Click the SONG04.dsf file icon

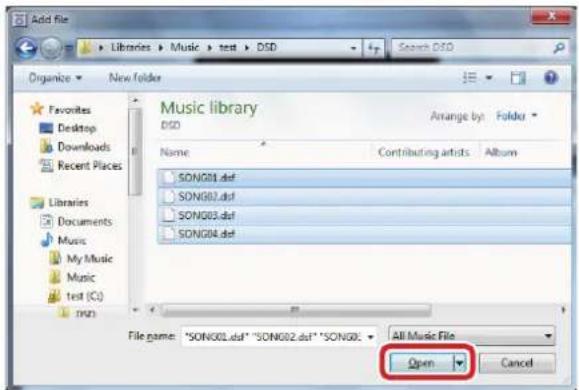[168, 234]
